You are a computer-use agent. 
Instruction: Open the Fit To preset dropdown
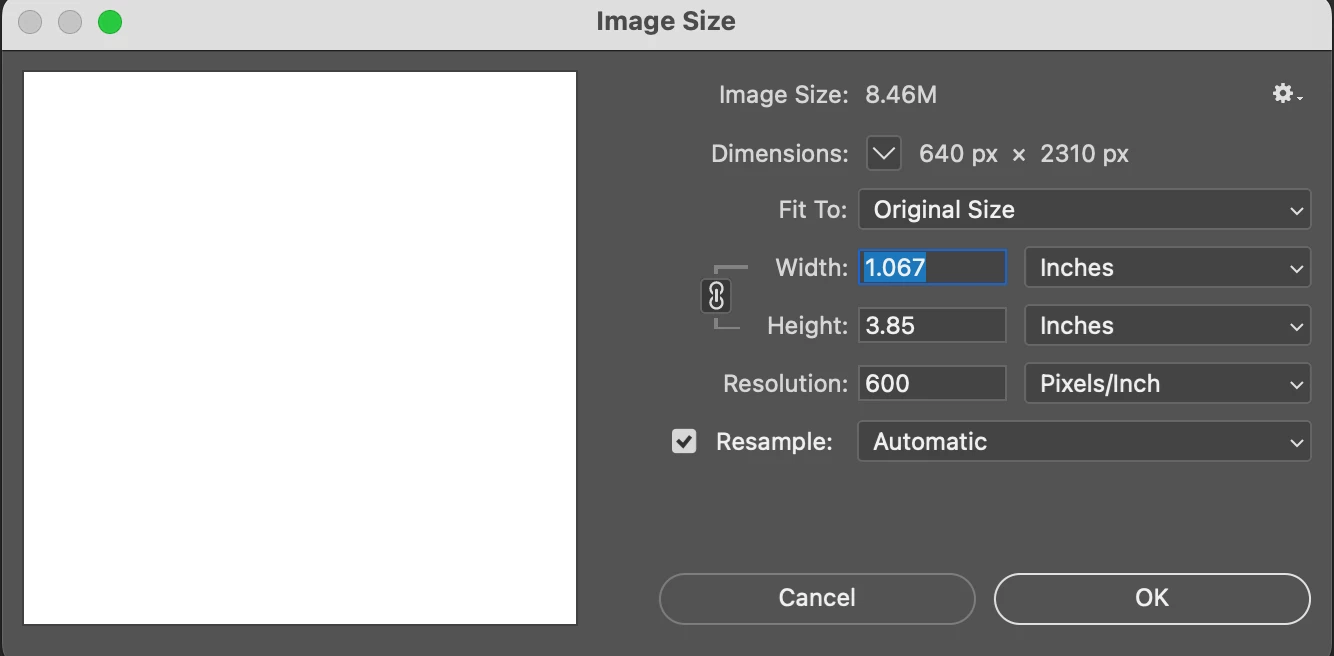pyautogui.click(x=1084, y=210)
